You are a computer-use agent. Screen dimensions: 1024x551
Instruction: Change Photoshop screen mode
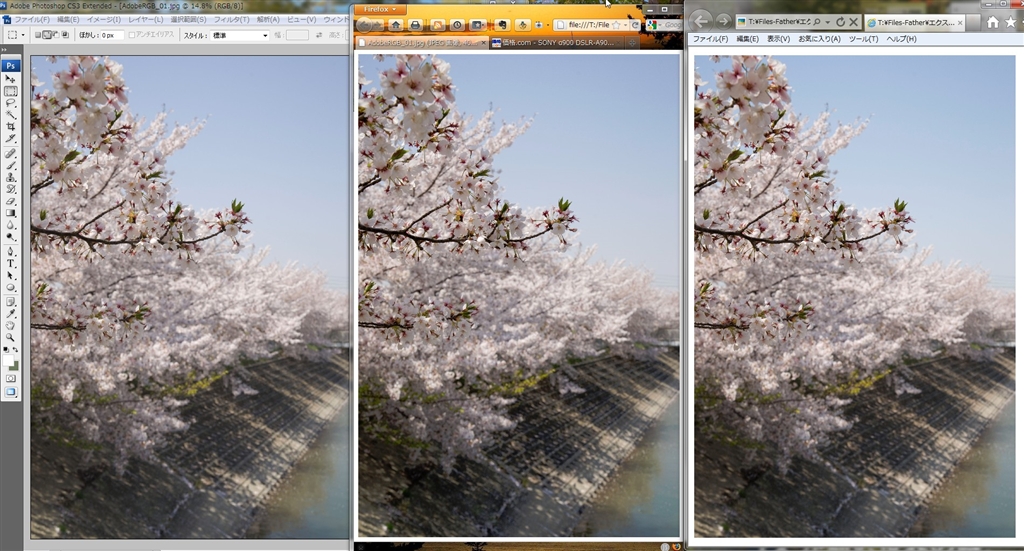tap(10, 392)
